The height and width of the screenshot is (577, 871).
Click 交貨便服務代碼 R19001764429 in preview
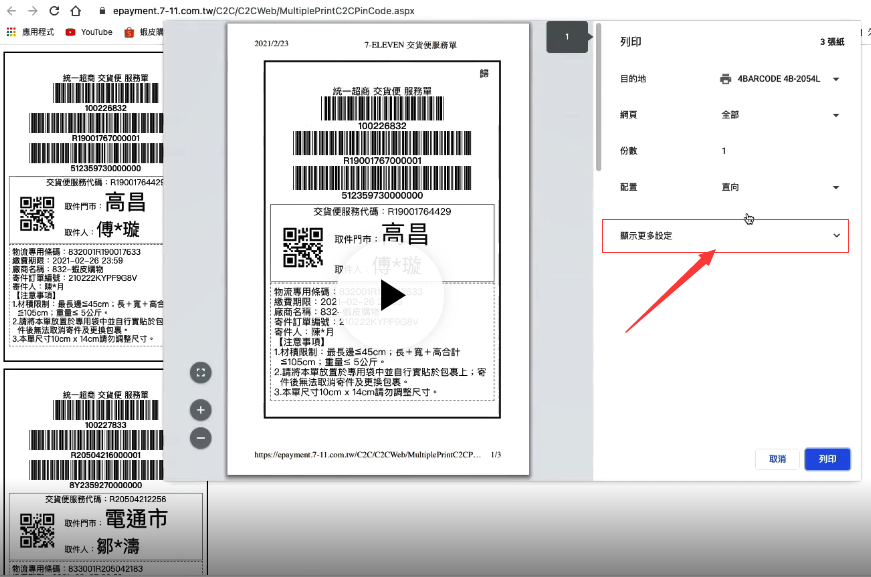pyautogui.click(x=382, y=212)
